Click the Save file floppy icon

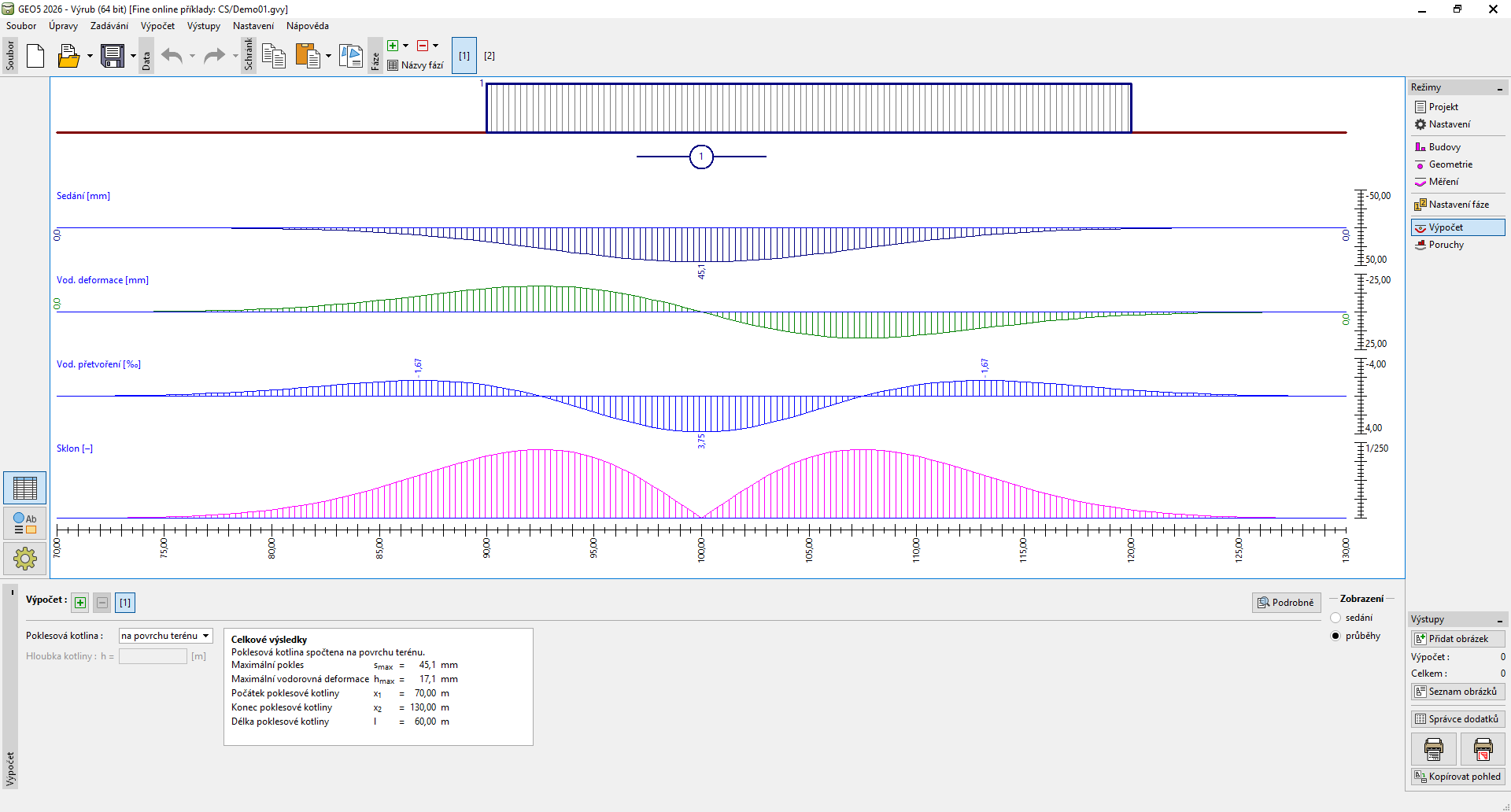(x=113, y=56)
